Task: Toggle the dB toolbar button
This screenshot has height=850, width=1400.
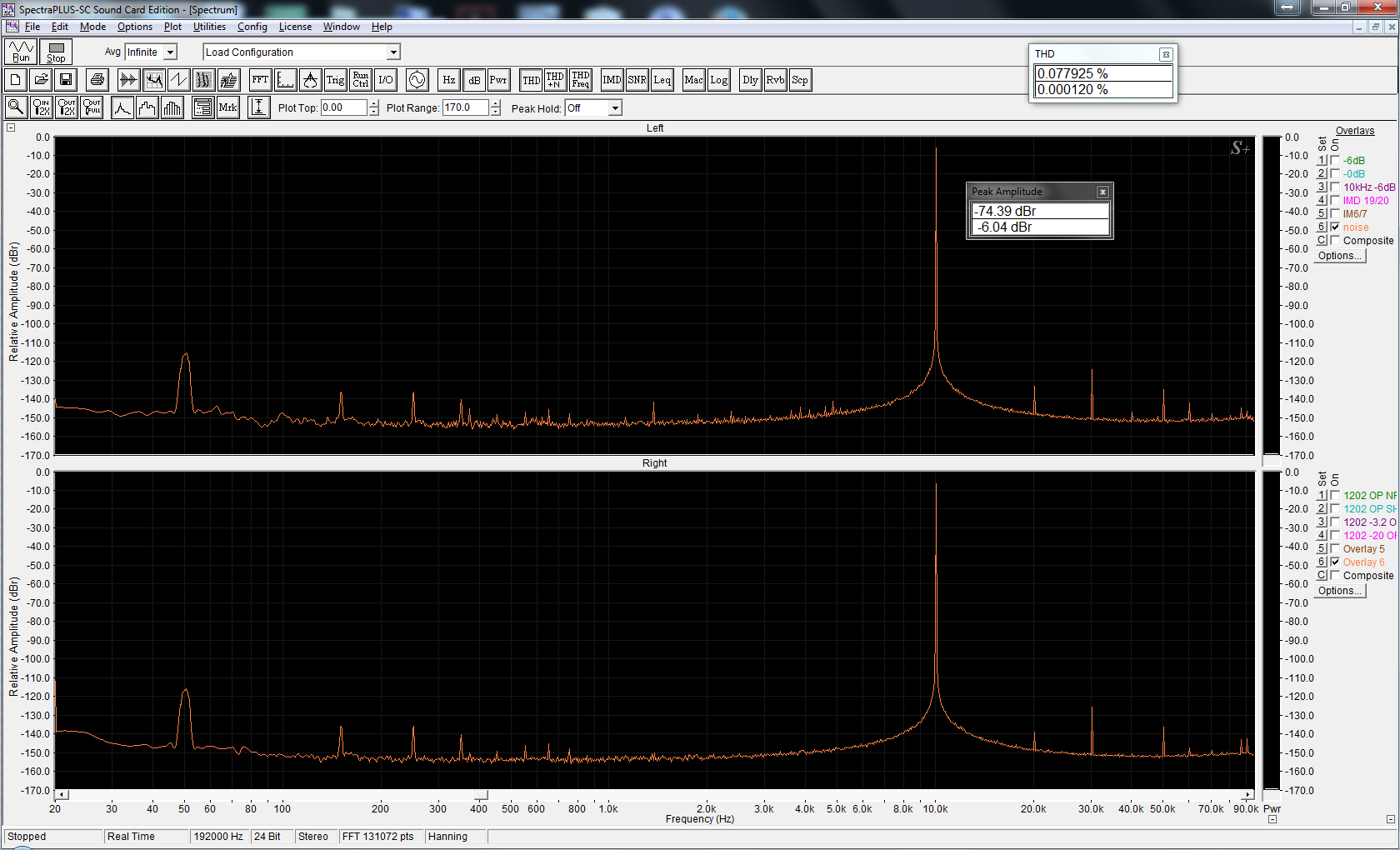Action: (473, 80)
